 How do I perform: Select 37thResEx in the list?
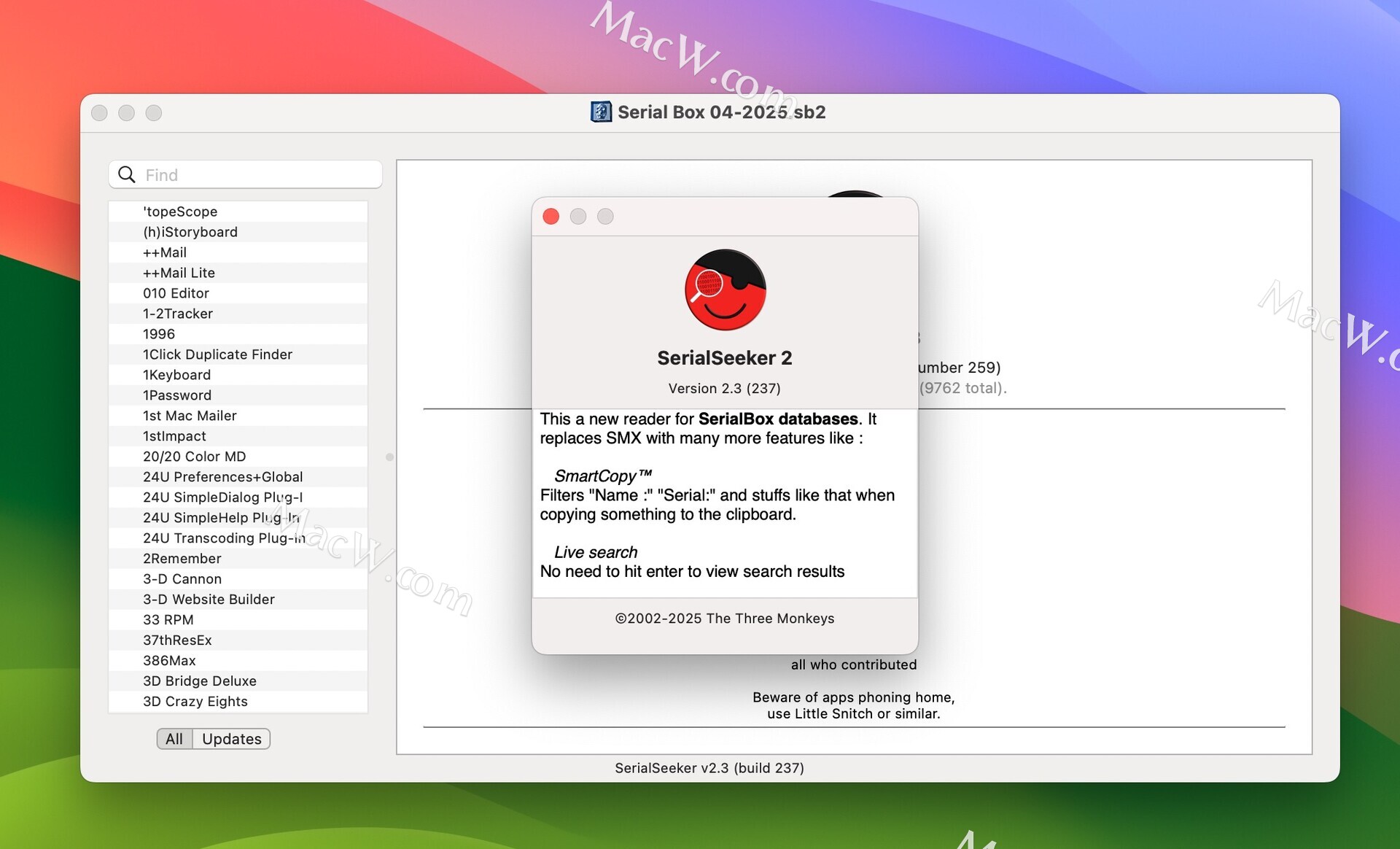(x=238, y=640)
